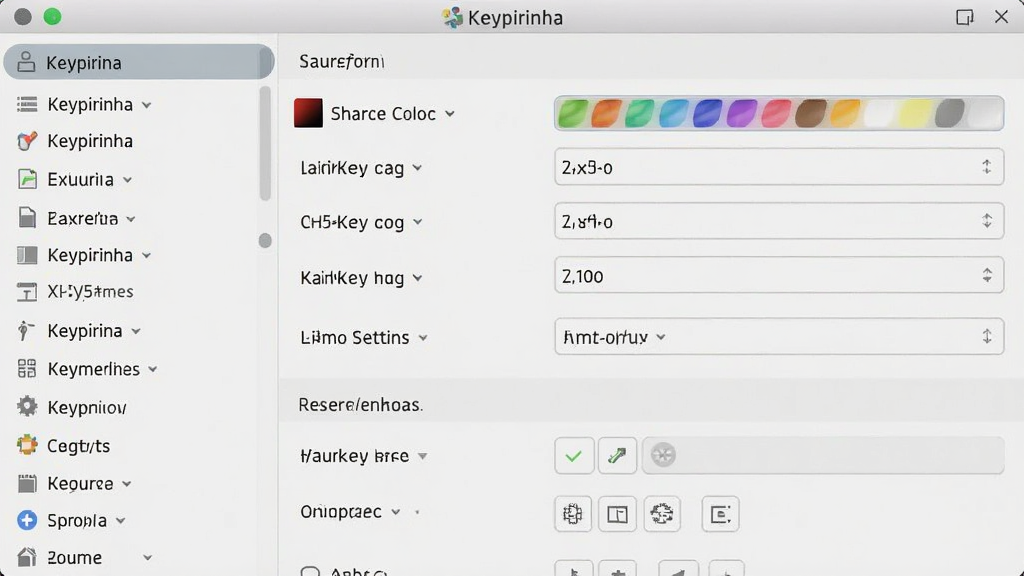Click the text-frame icon for XI-Iy5#mes
The width and height of the screenshot is (1024, 576).
27,292
